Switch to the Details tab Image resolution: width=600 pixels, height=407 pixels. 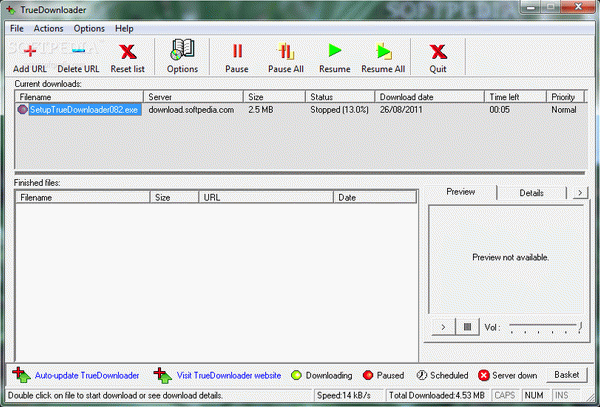tap(531, 193)
